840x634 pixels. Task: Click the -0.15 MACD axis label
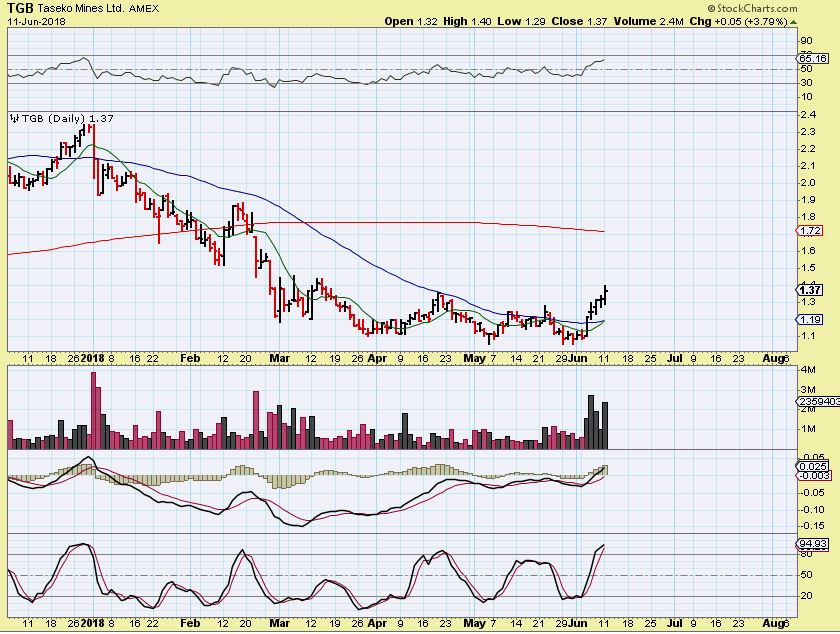point(812,526)
